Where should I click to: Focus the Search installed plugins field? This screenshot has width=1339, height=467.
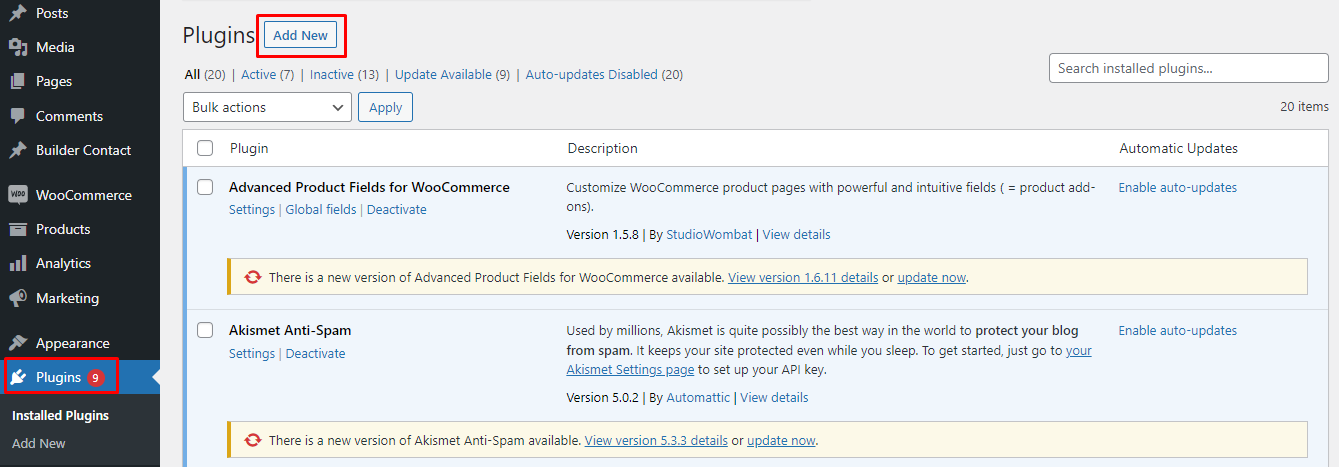1188,68
